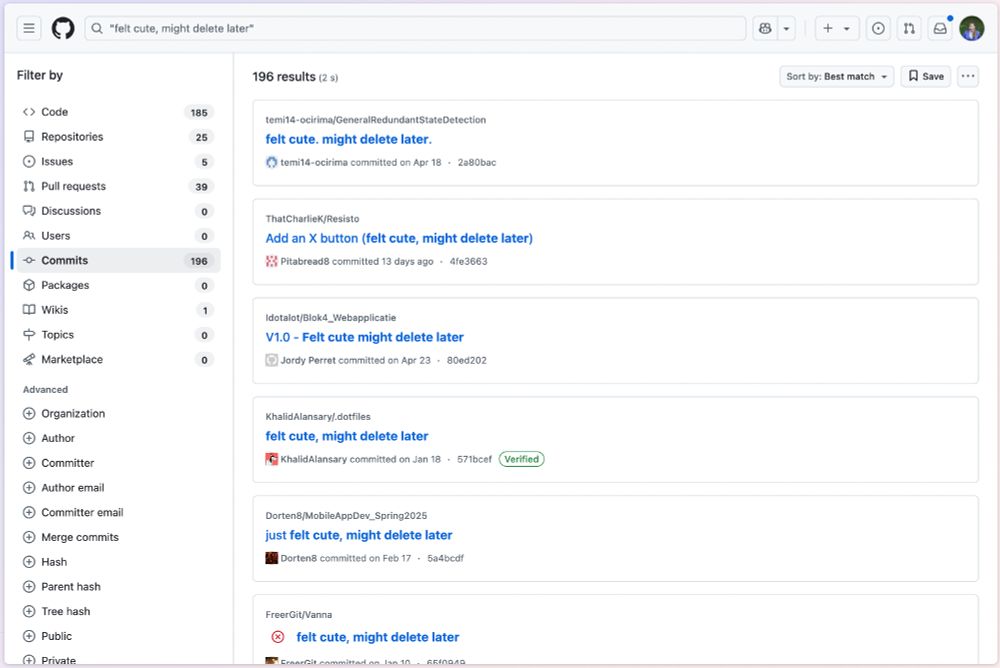Open commit 'felt cute. might delete later.'
The height and width of the screenshot is (668, 1000).
click(348, 139)
